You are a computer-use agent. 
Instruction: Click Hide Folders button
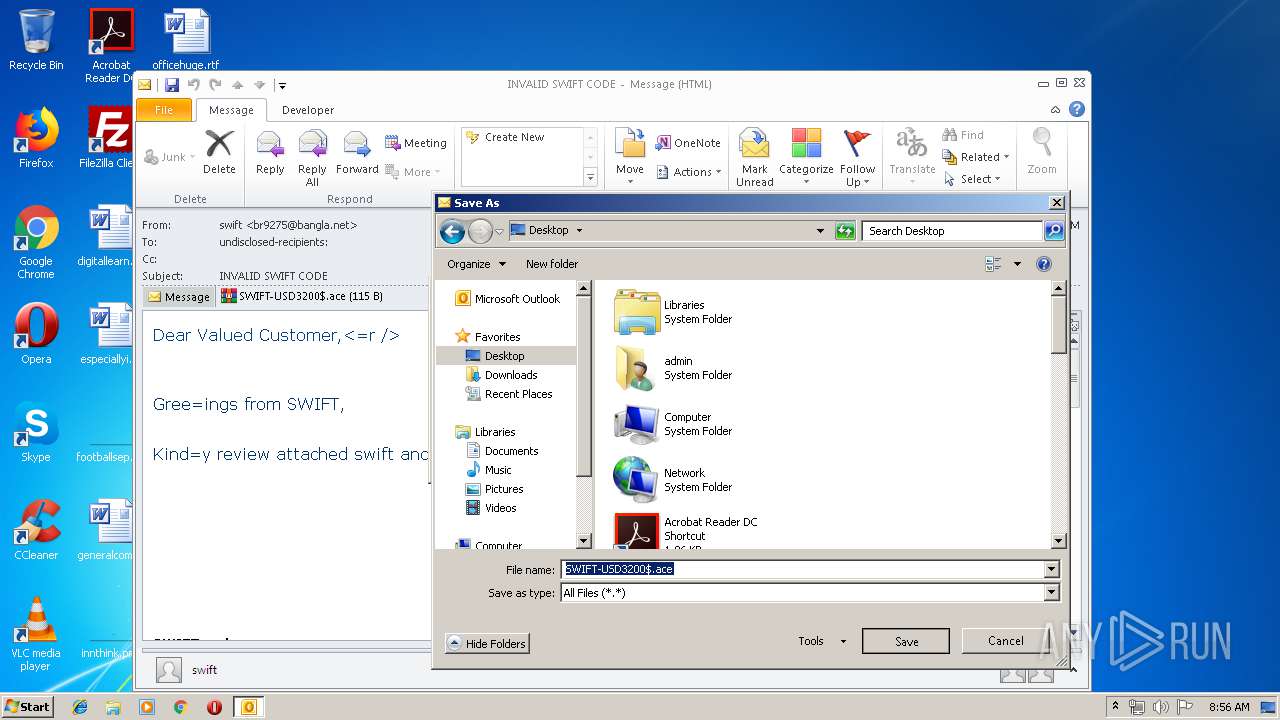coord(486,644)
